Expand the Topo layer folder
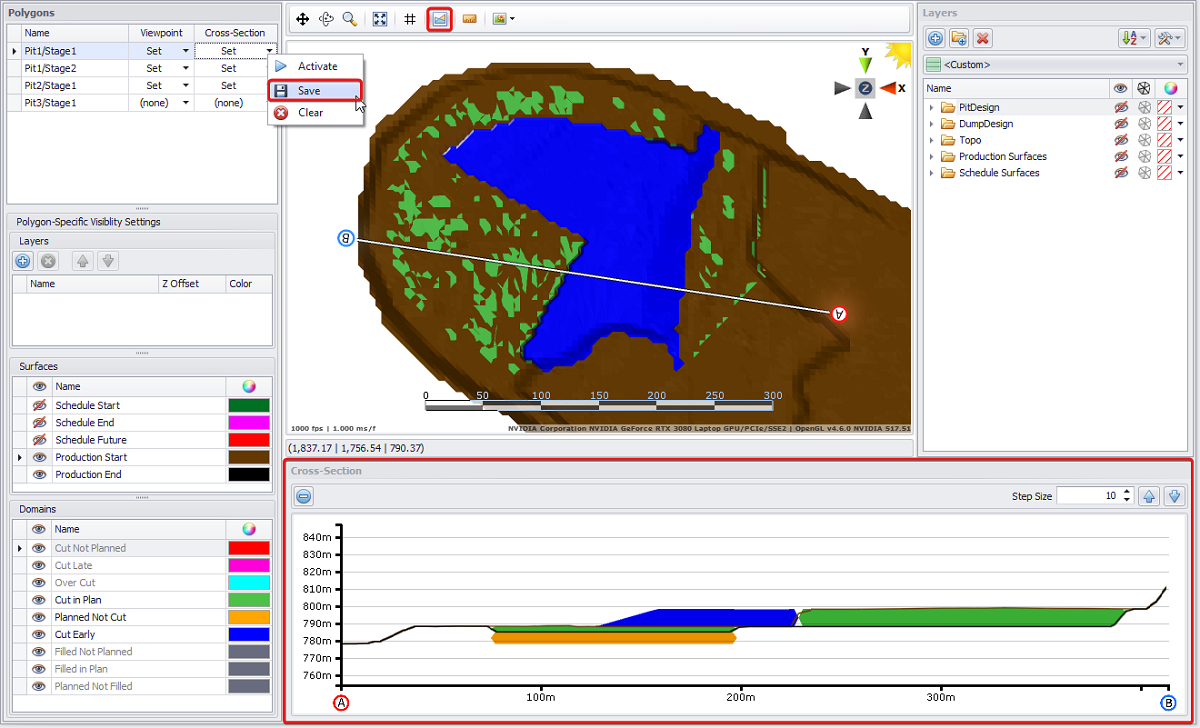Image resolution: width=1200 pixels, height=728 pixels. 932,140
